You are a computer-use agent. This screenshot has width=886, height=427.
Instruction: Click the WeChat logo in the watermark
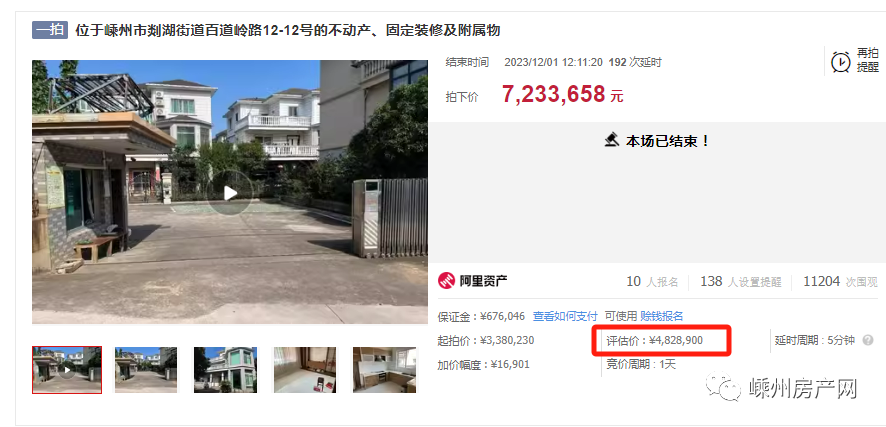(723, 387)
